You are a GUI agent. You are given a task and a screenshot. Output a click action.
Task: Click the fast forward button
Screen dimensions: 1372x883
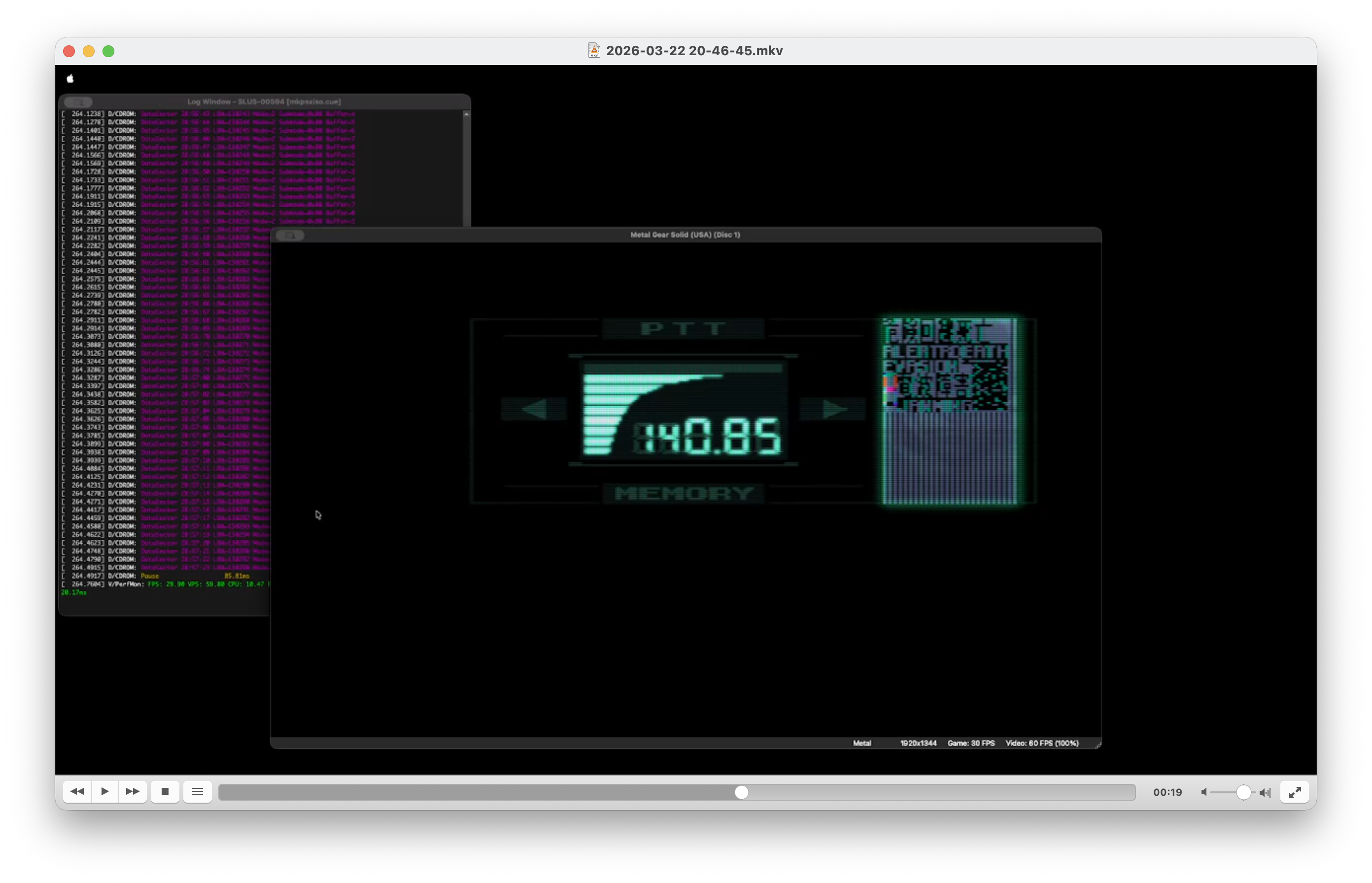click(133, 792)
